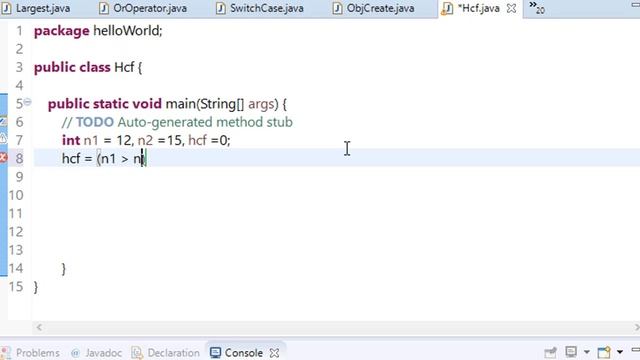640x360 pixels.
Task: Click the horizontal scrollbar left arrow
Action: pos(39,327)
